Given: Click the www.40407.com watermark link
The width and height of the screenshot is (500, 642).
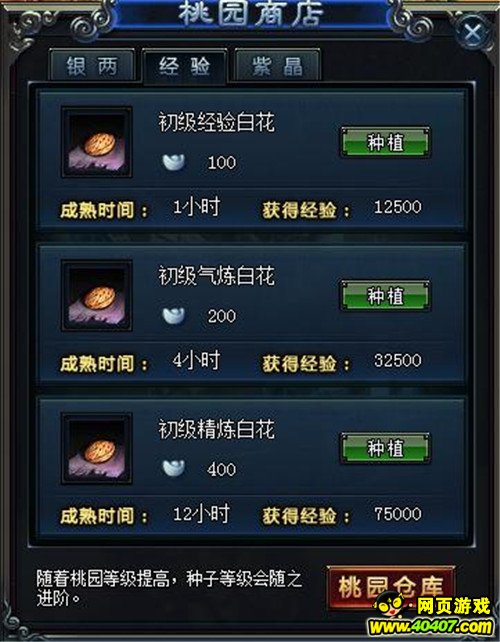Looking at the screenshot, I should 430,627.
